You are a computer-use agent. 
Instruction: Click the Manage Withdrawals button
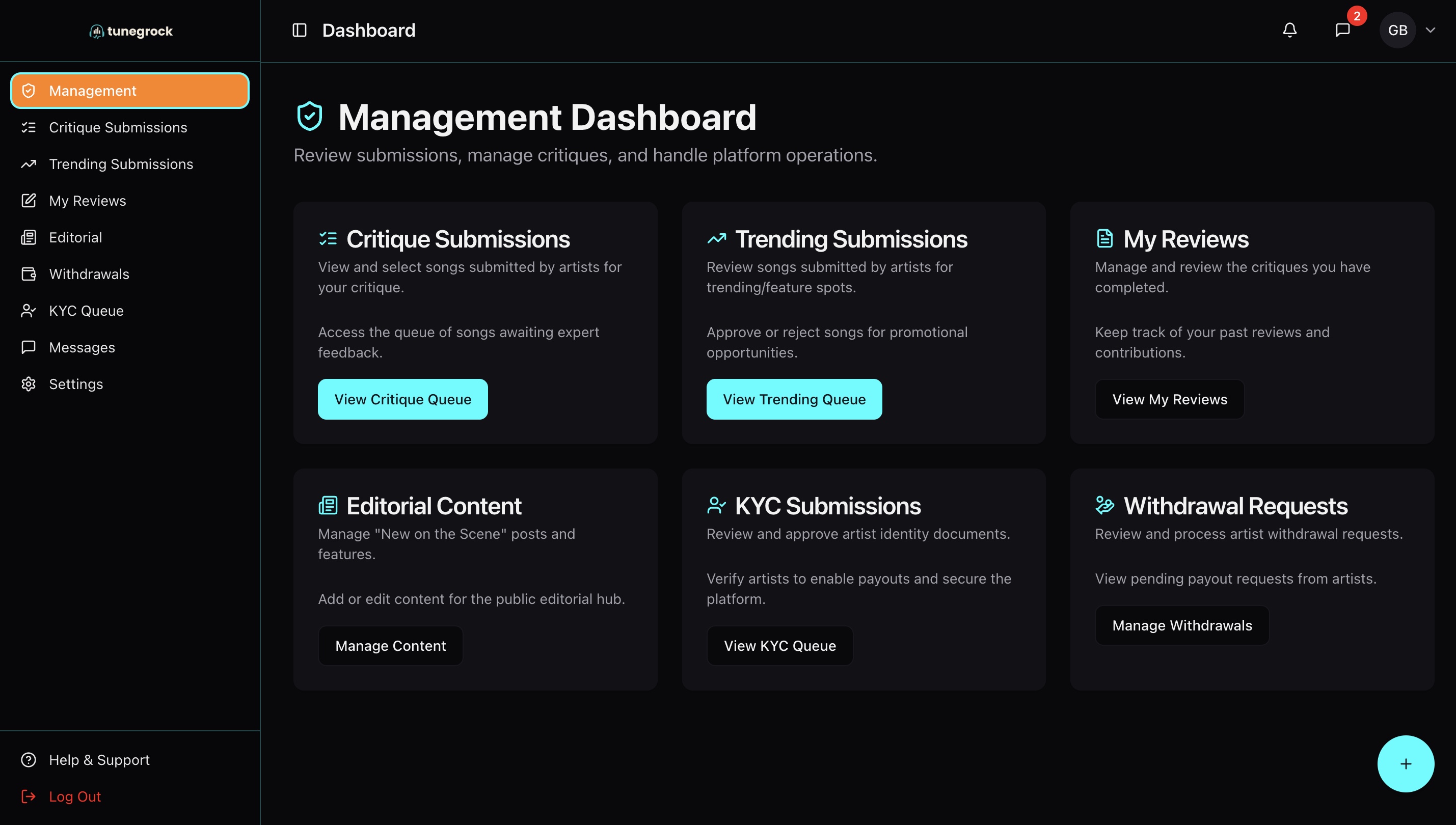coord(1182,625)
